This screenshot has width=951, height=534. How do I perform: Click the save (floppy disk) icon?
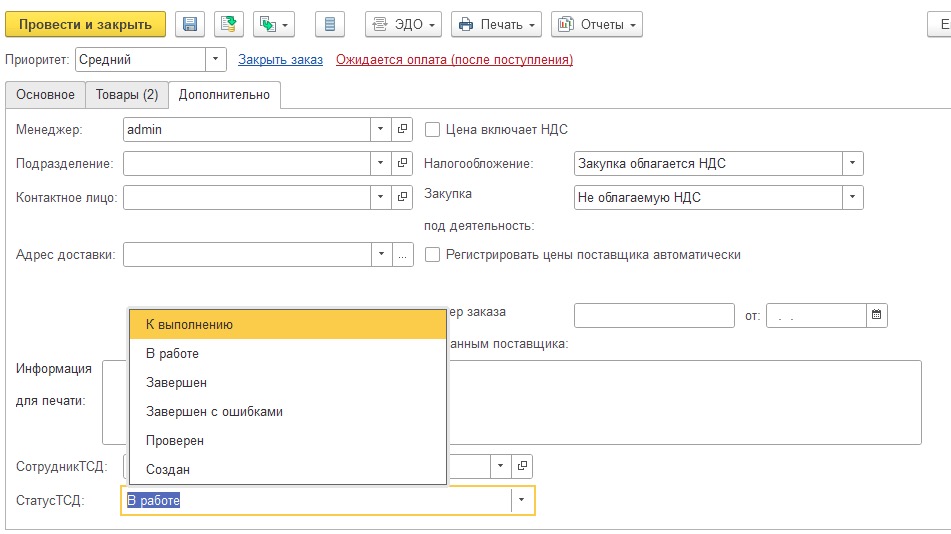(190, 24)
